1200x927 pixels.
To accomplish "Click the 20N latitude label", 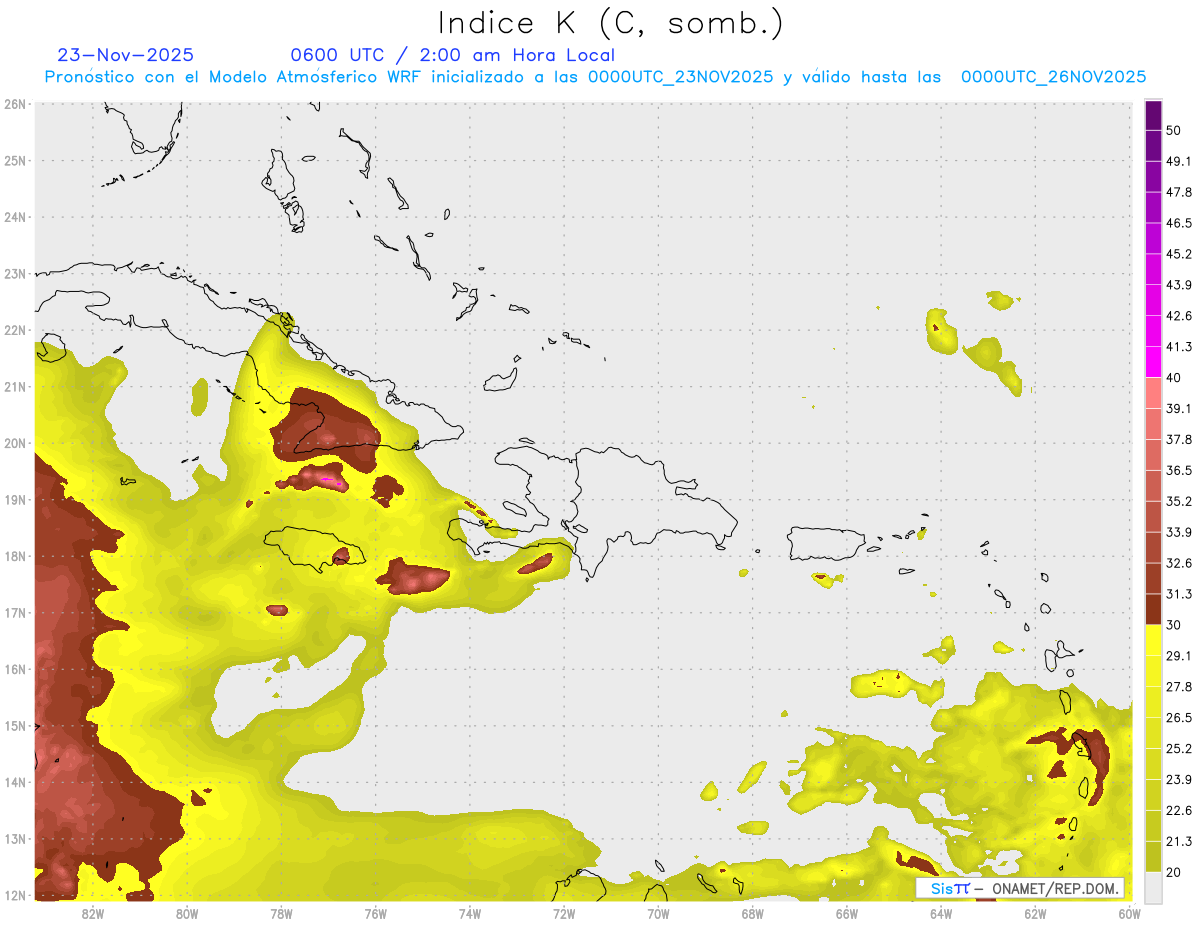I will pos(15,443).
